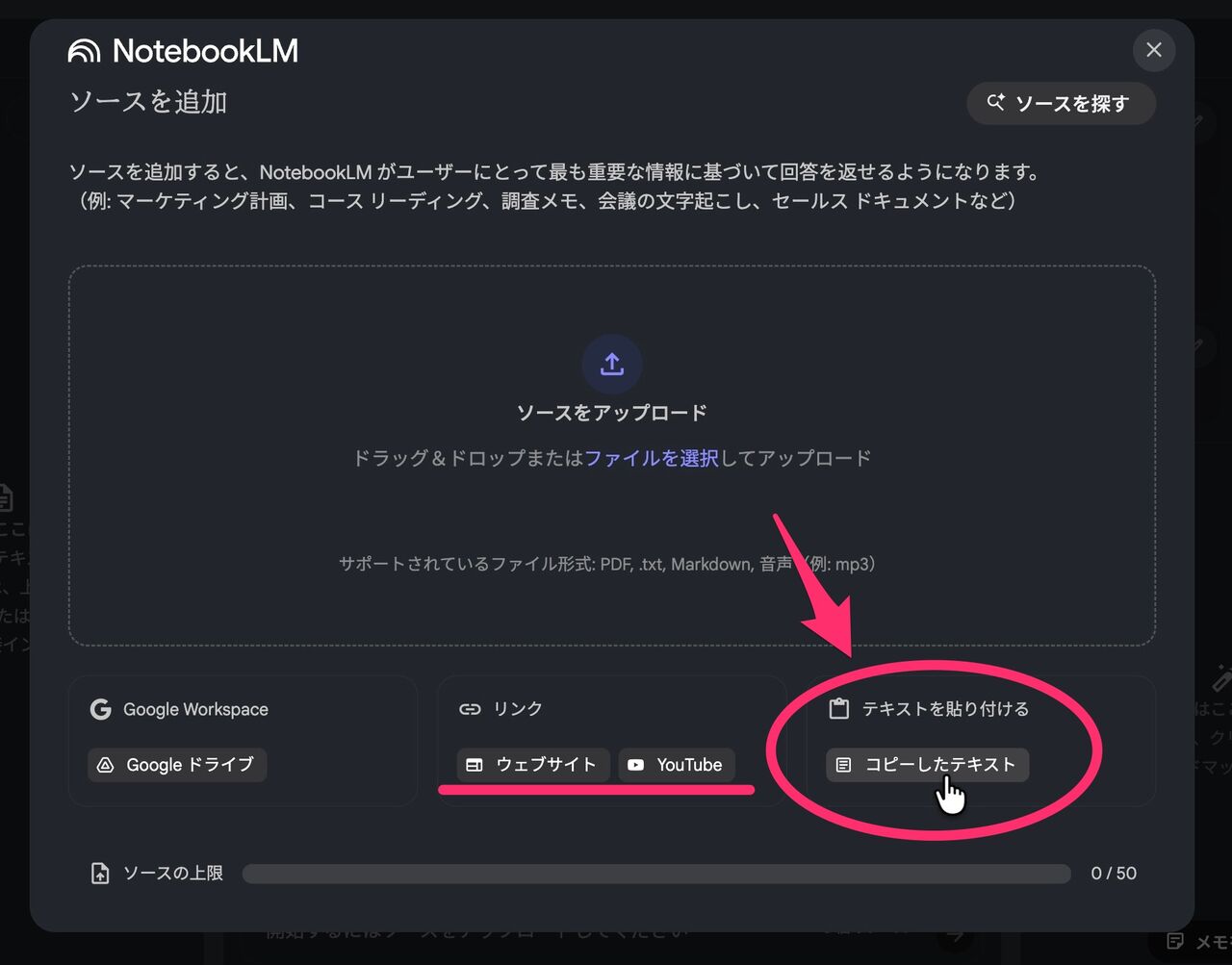This screenshot has height=965, width=1232.
Task: Click the ソースの上限 label text
Action: point(173,874)
